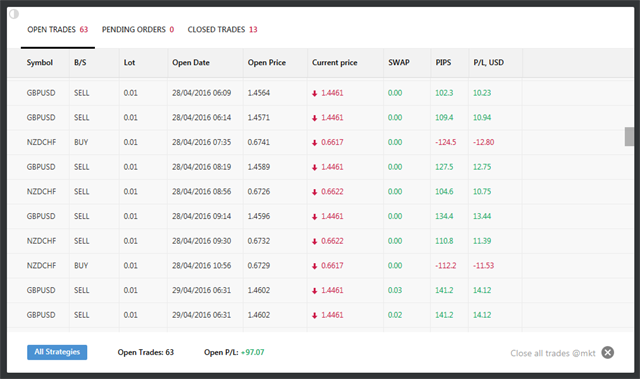The image size is (640, 379).
Task: Click the PIPS value -124.5
Action: [446, 142]
